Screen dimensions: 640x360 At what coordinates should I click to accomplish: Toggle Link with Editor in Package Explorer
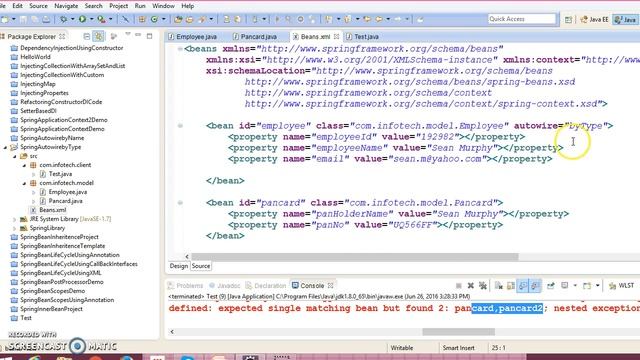(x=99, y=36)
